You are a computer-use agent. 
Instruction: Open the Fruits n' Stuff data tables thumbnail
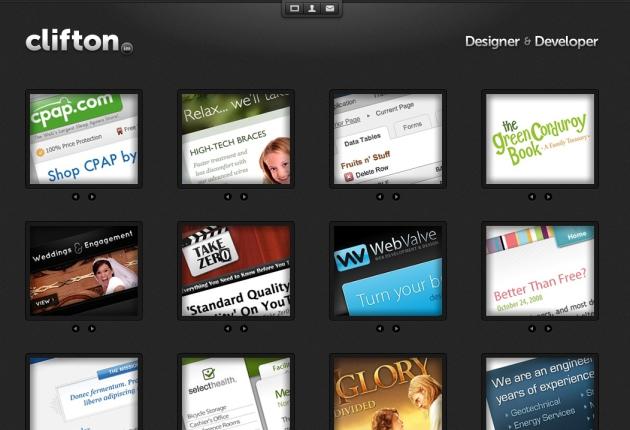[x=388, y=139]
